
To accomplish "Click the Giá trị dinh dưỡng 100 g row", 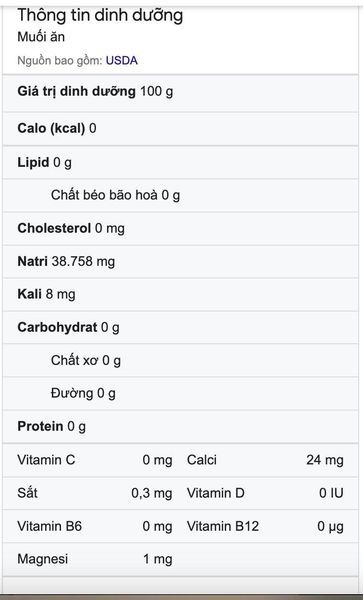I will coord(180,92).
